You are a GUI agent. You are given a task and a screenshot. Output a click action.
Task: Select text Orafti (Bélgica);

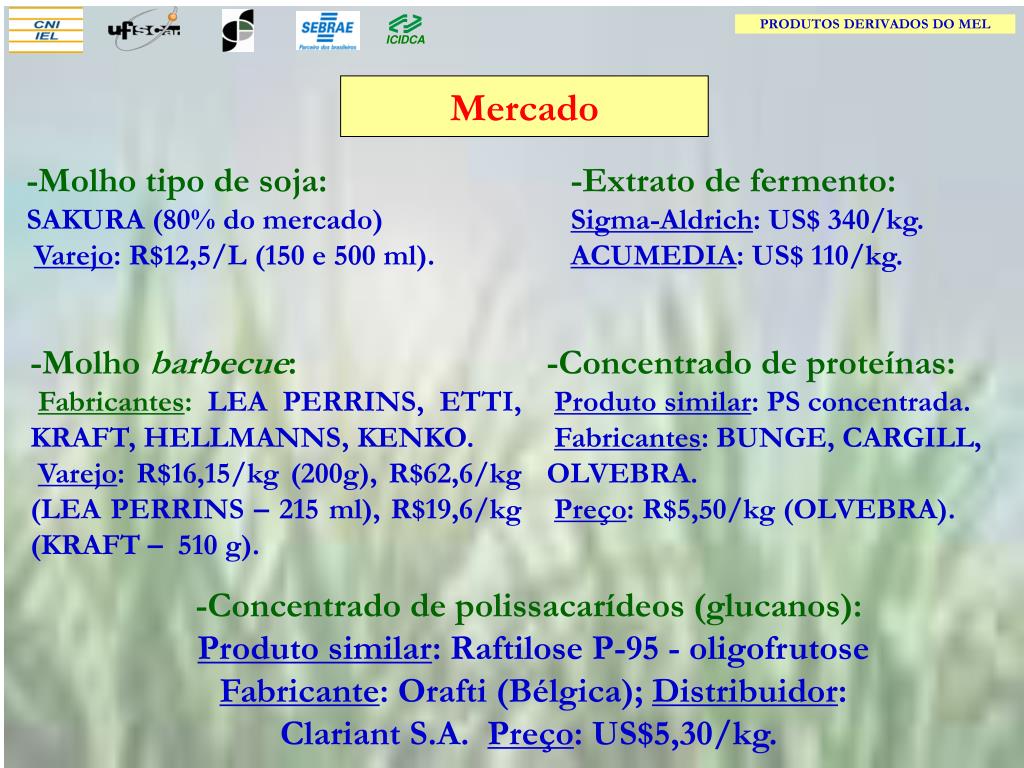tap(521, 691)
